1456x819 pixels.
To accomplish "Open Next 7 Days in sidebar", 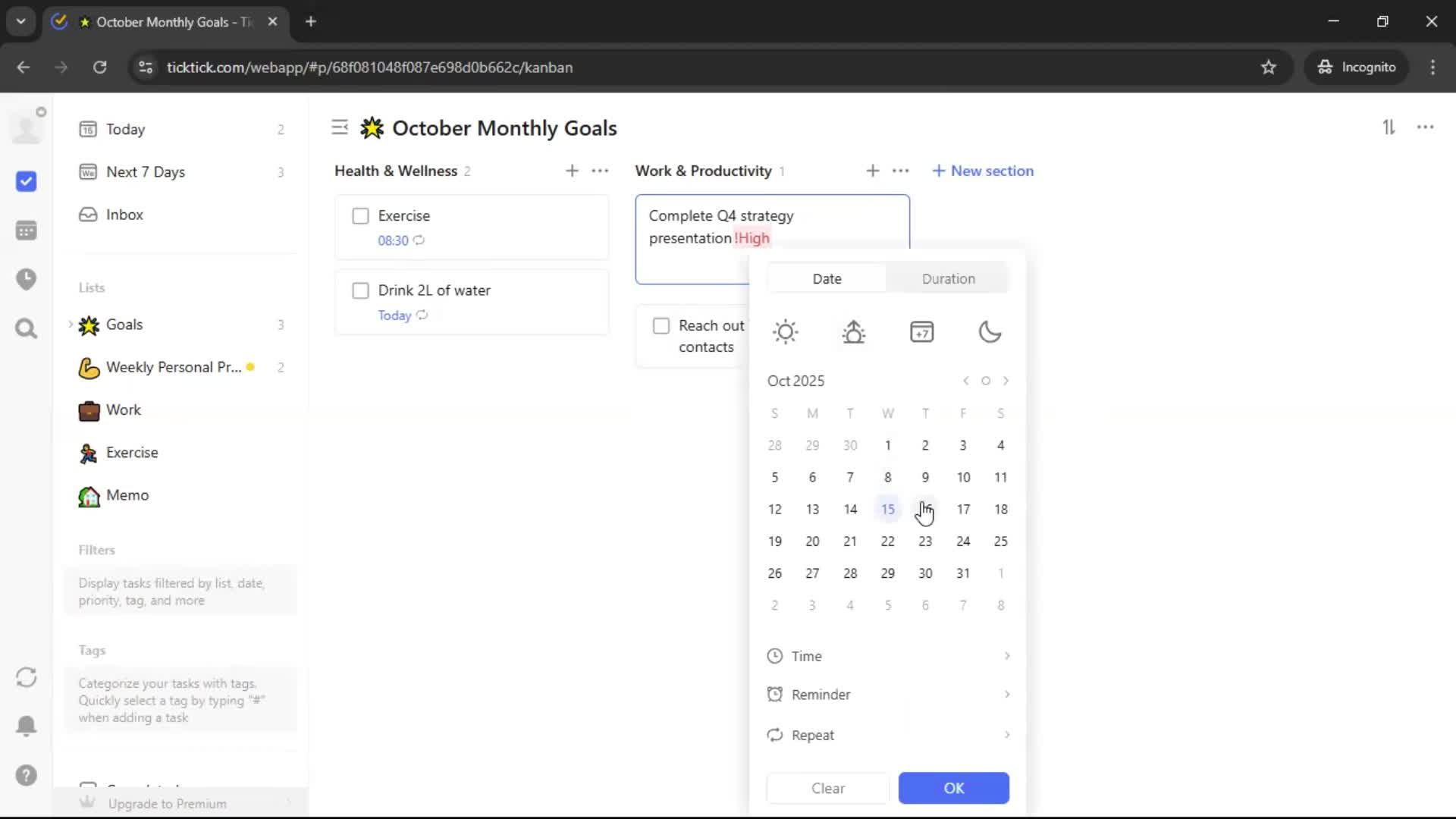I will tap(145, 172).
